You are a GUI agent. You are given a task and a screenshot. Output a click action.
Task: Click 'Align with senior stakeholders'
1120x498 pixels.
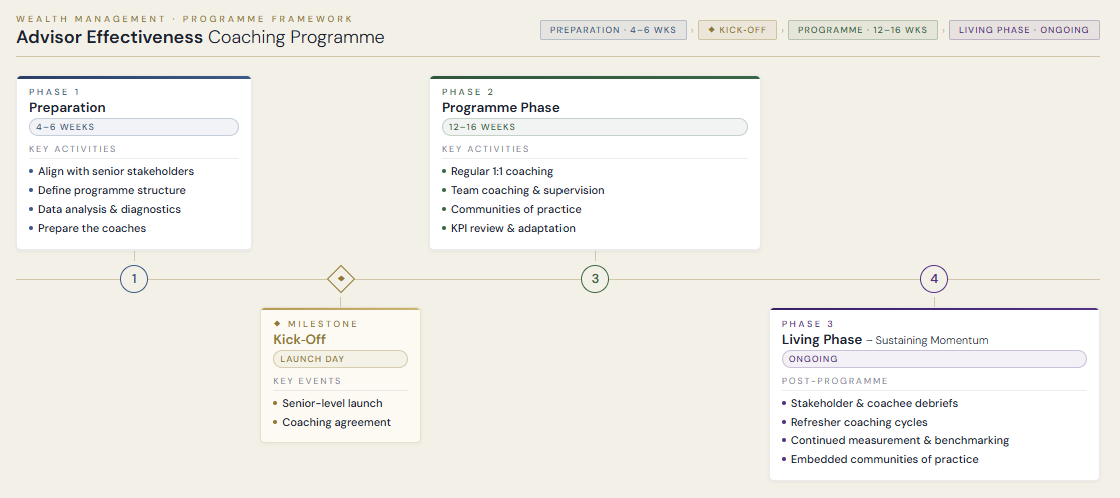[116, 171]
